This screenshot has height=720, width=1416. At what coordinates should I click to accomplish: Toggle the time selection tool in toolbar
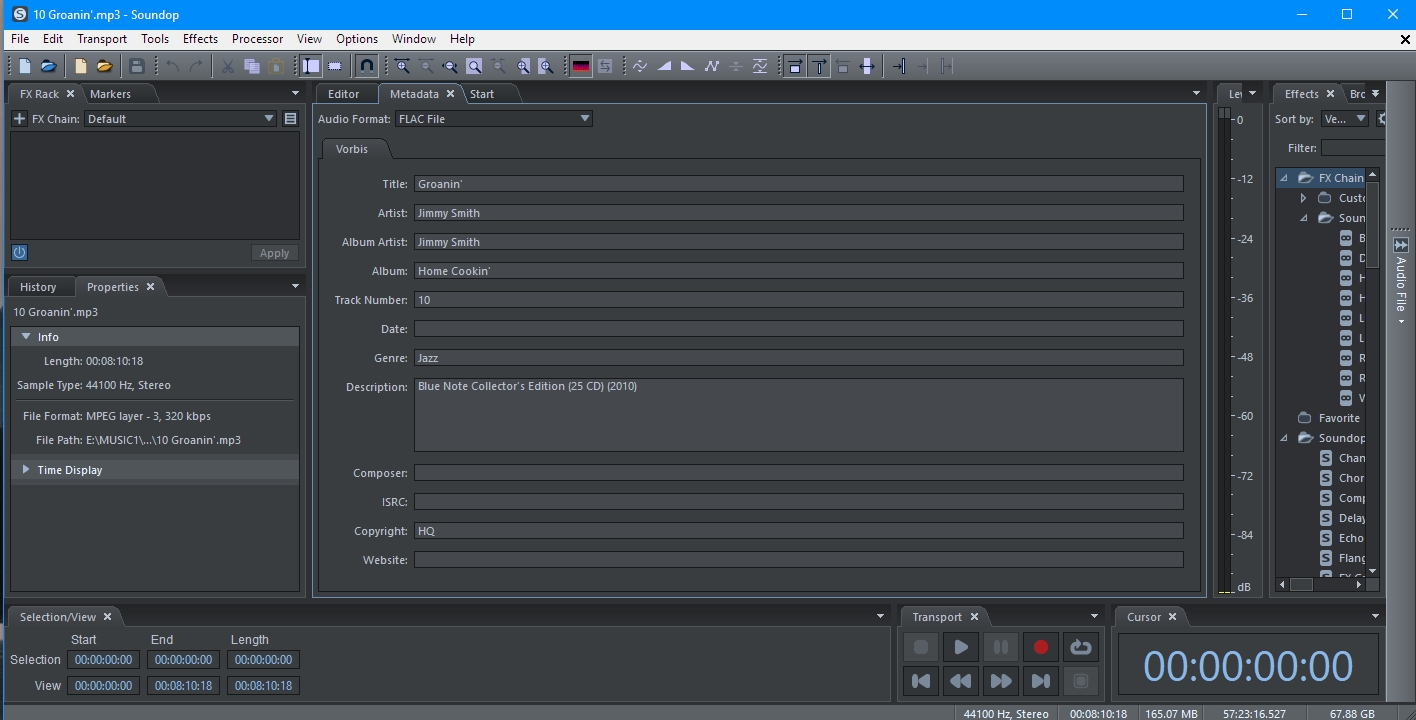click(311, 66)
